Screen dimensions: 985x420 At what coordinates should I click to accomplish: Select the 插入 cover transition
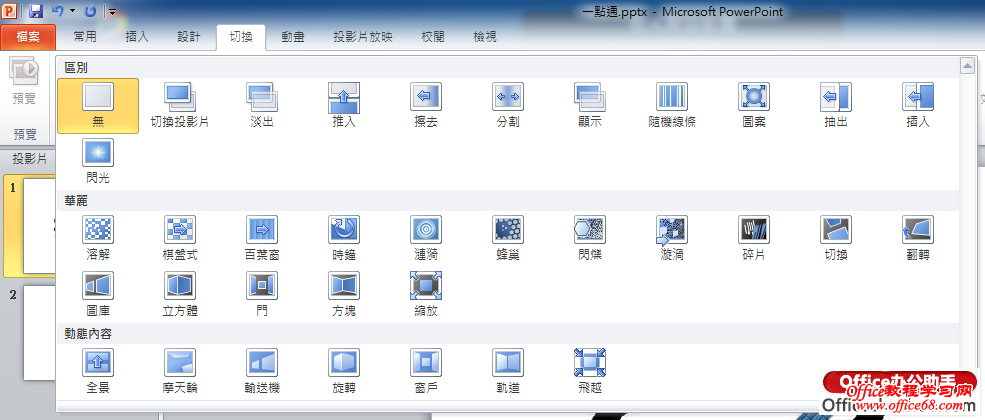click(x=918, y=106)
